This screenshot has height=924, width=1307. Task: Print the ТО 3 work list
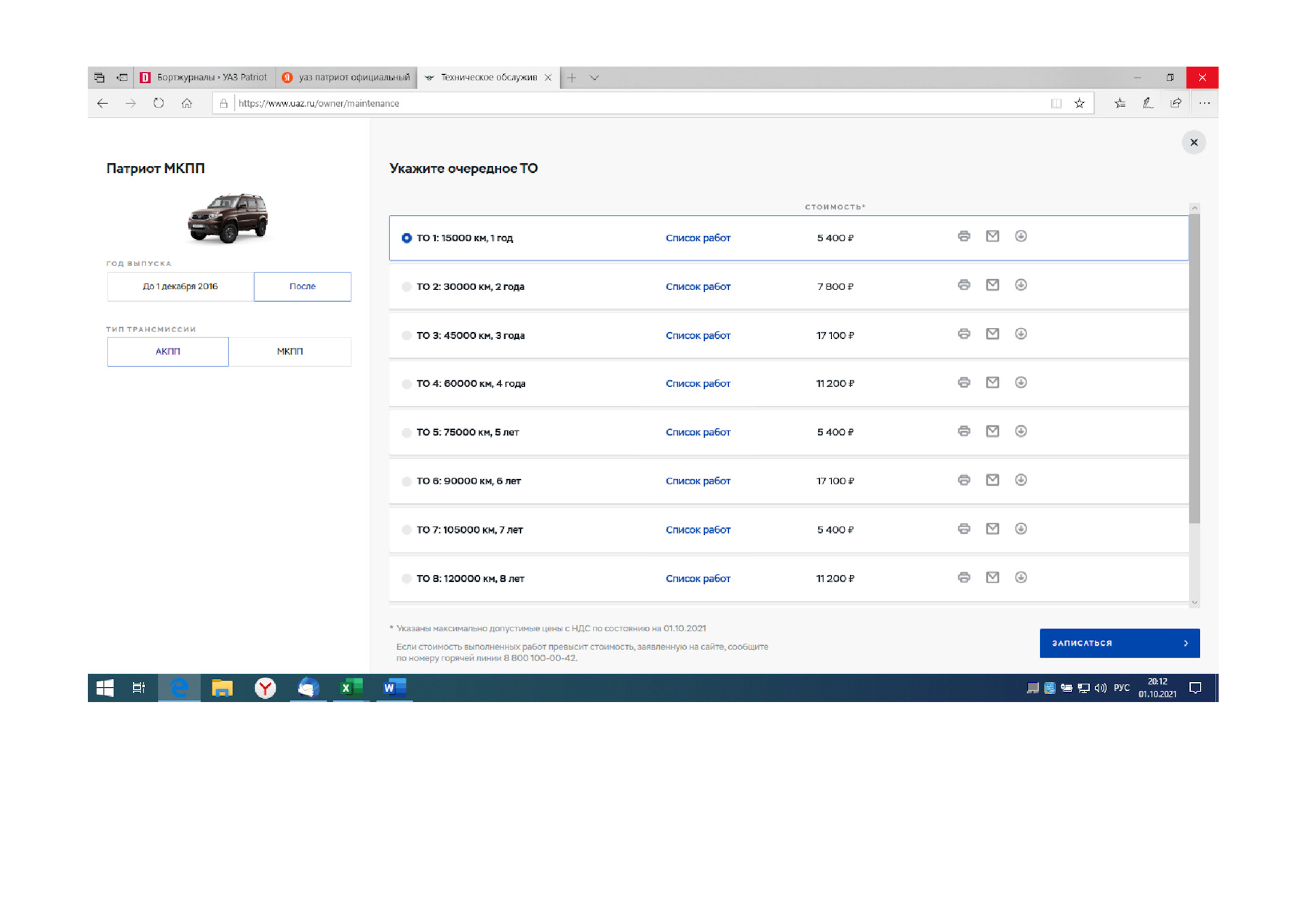pyautogui.click(x=964, y=334)
